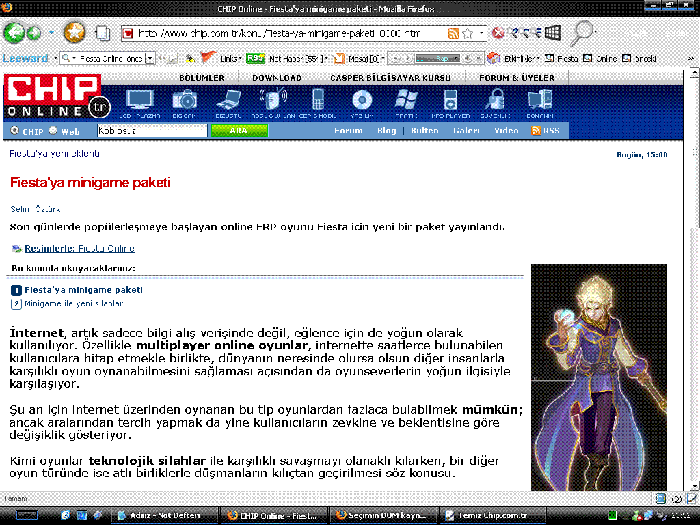Click the magnifying glass search icon
Viewport: 700px width, 525px height.
click(582, 32)
